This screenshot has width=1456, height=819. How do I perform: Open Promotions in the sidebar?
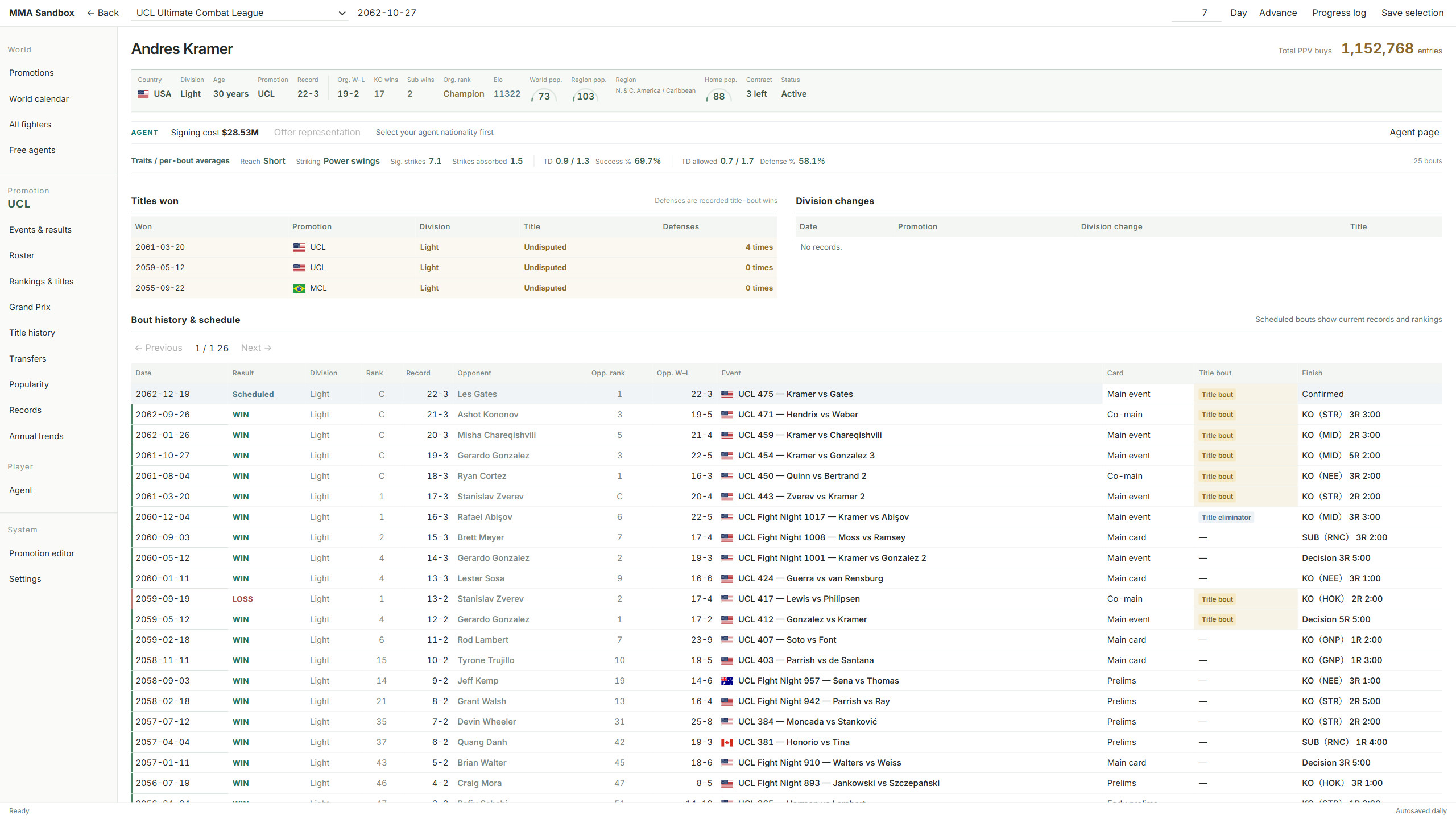point(31,73)
